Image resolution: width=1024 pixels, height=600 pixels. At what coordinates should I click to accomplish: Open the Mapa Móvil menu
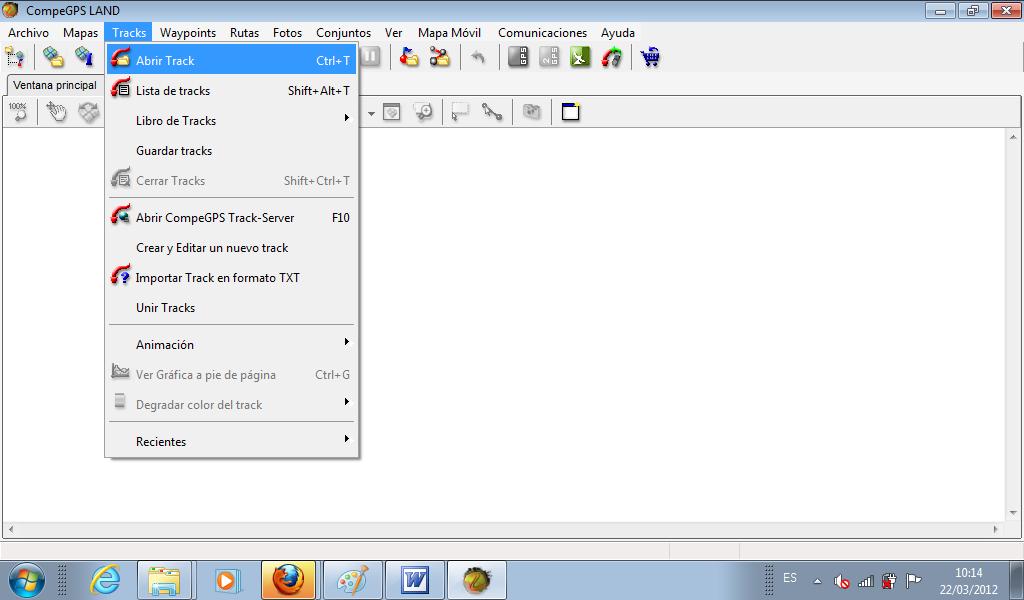pyautogui.click(x=449, y=33)
